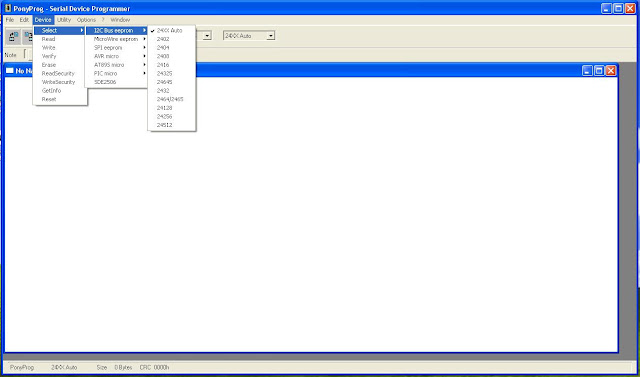Close the PonyProg main window
This screenshot has height=377, width=640.
pos(630,9)
